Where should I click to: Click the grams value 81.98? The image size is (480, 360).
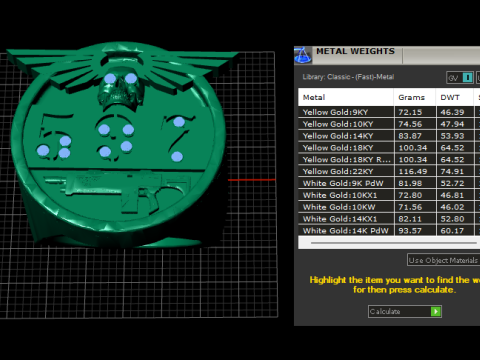point(410,183)
